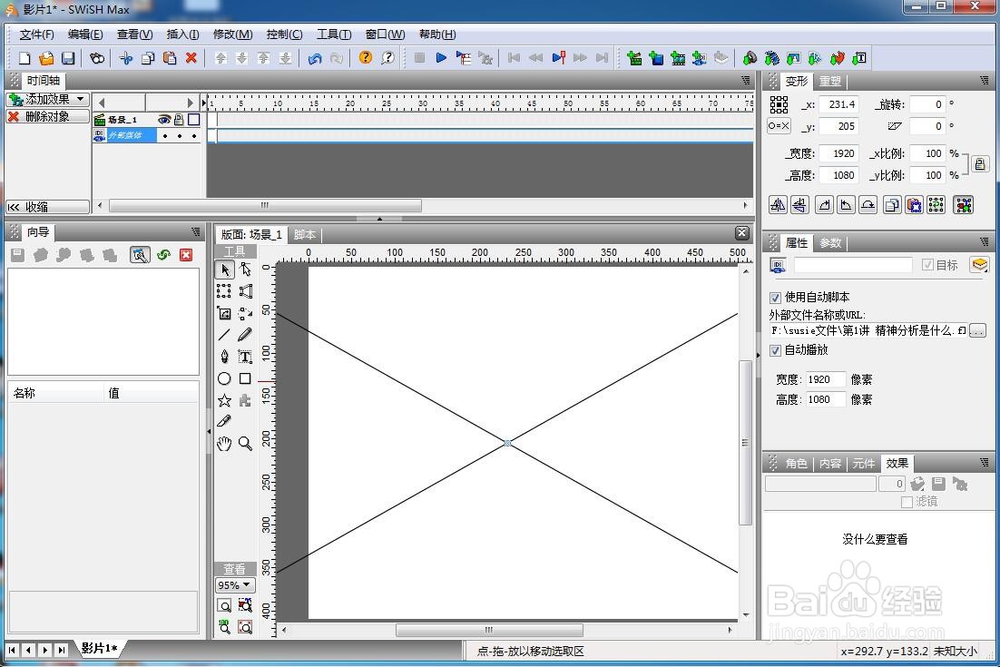The width and height of the screenshot is (1000, 667).
Task: Switch to the 重塑 tab
Action: [x=830, y=81]
